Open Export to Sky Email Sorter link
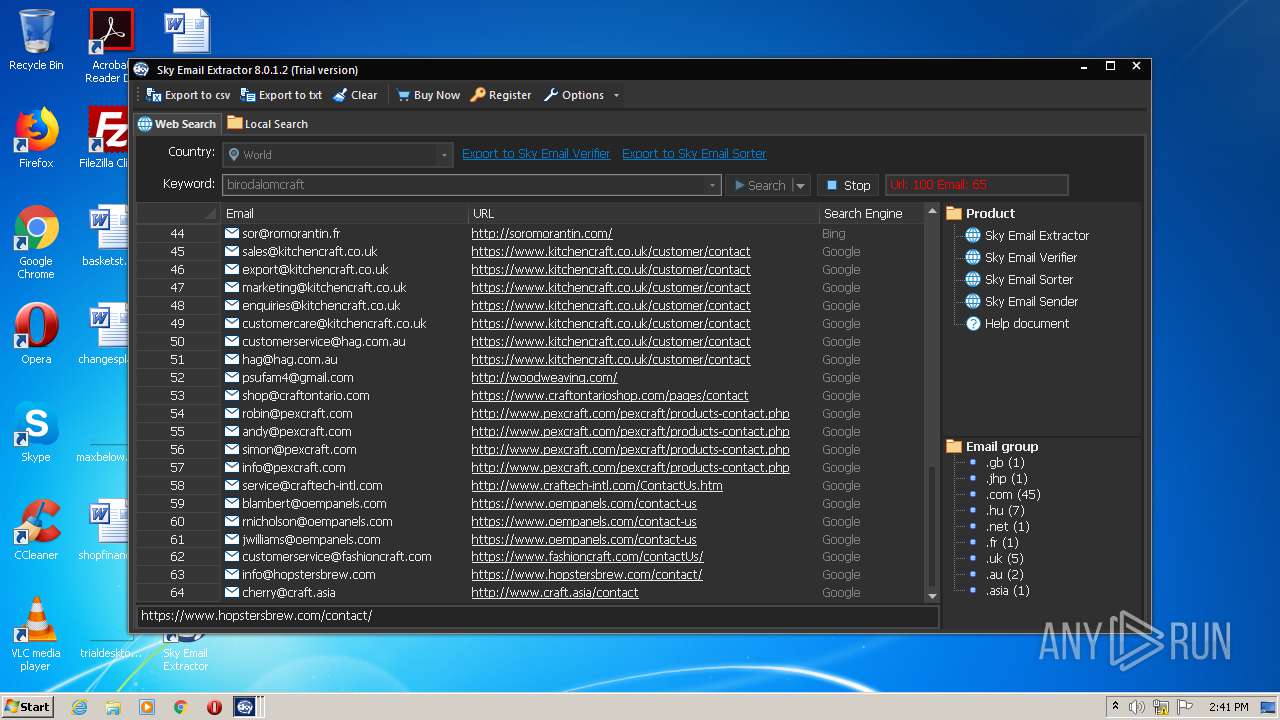The image size is (1280, 720). (694, 153)
